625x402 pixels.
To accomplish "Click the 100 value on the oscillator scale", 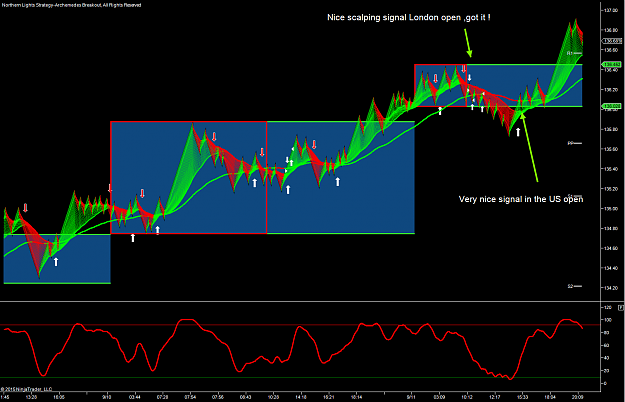I will 608,320.
